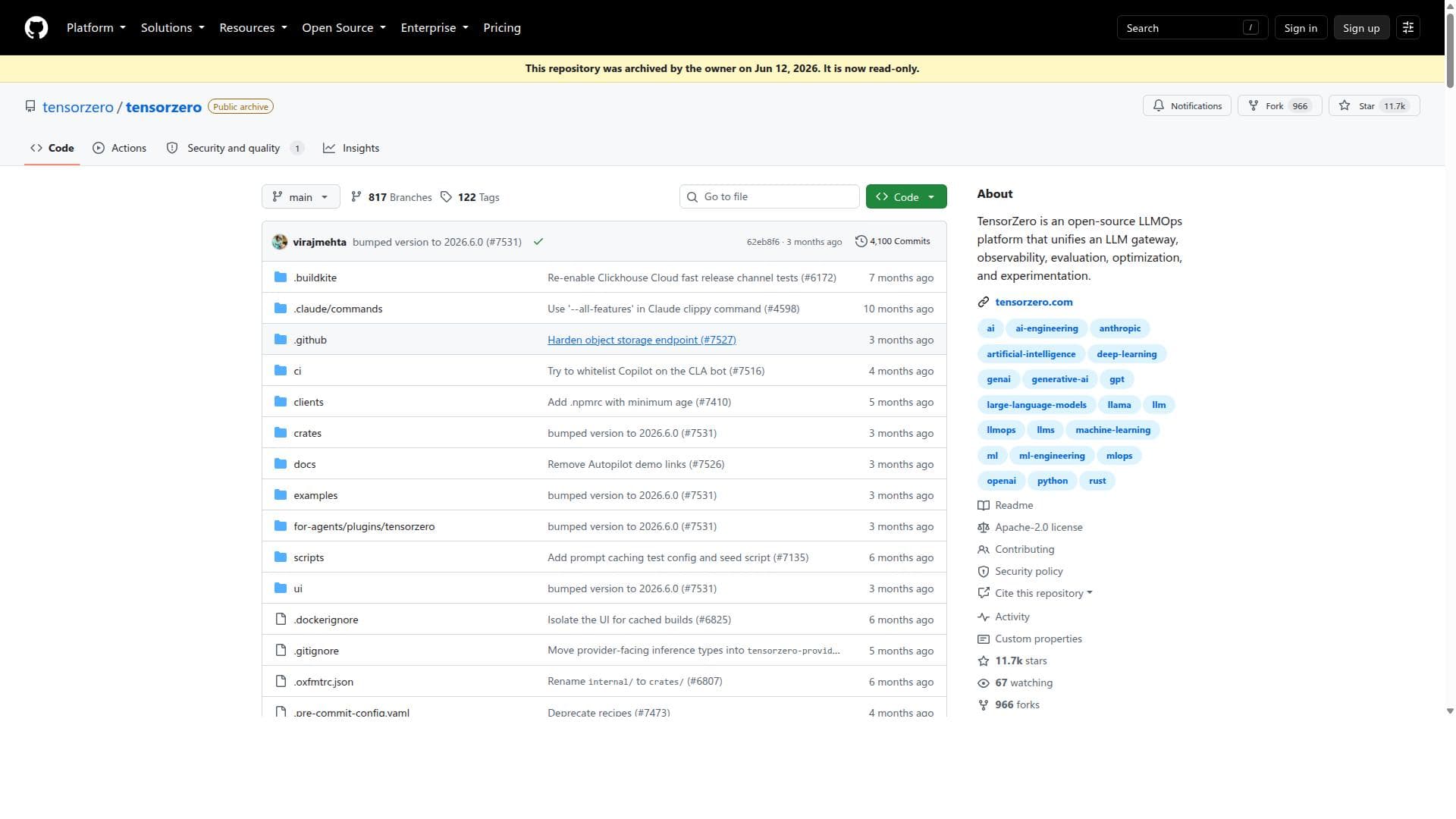Click the link icon beside tensorzero.com

(984, 303)
